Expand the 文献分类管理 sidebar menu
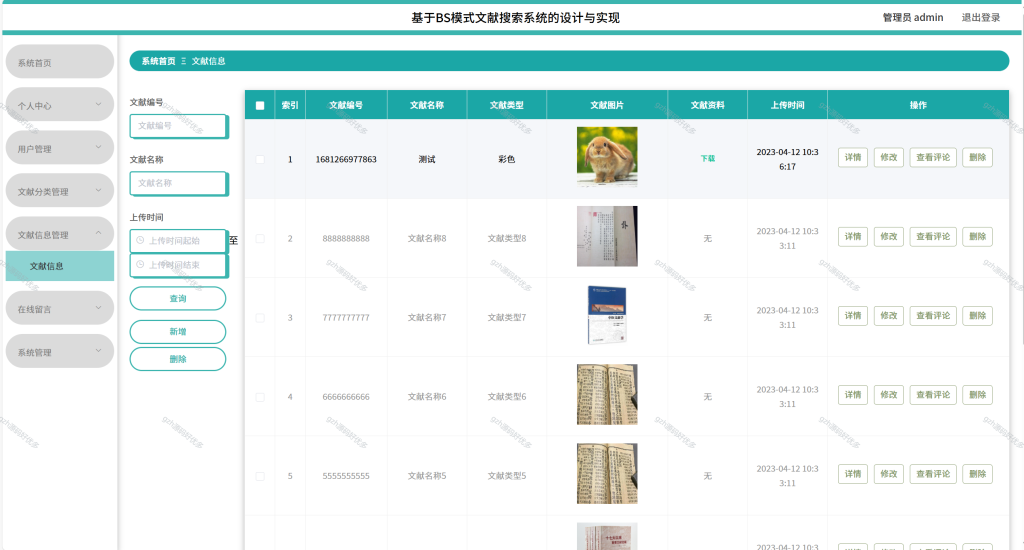 pos(60,191)
